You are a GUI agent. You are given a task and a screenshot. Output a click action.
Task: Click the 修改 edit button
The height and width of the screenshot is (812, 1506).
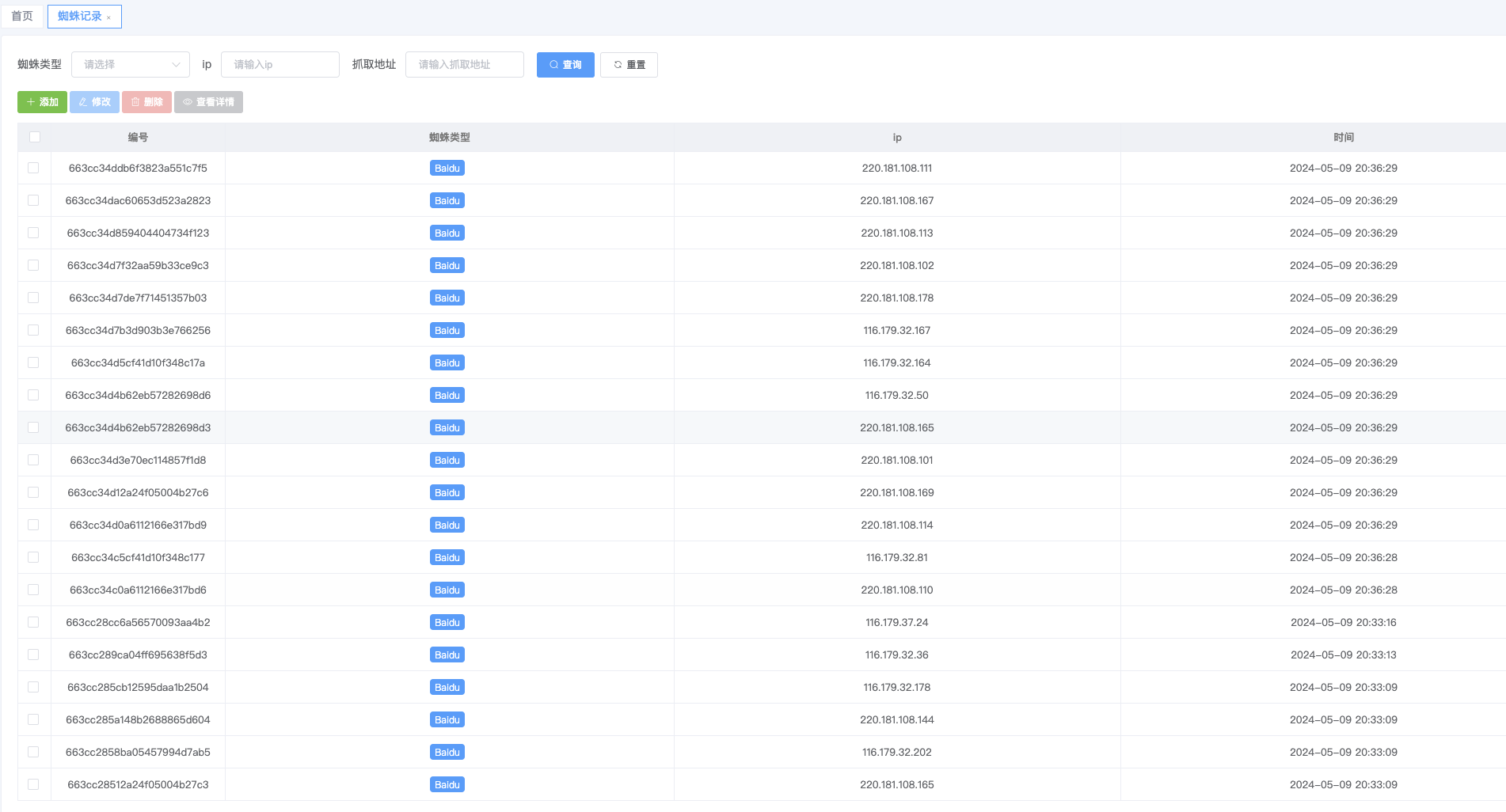point(94,102)
